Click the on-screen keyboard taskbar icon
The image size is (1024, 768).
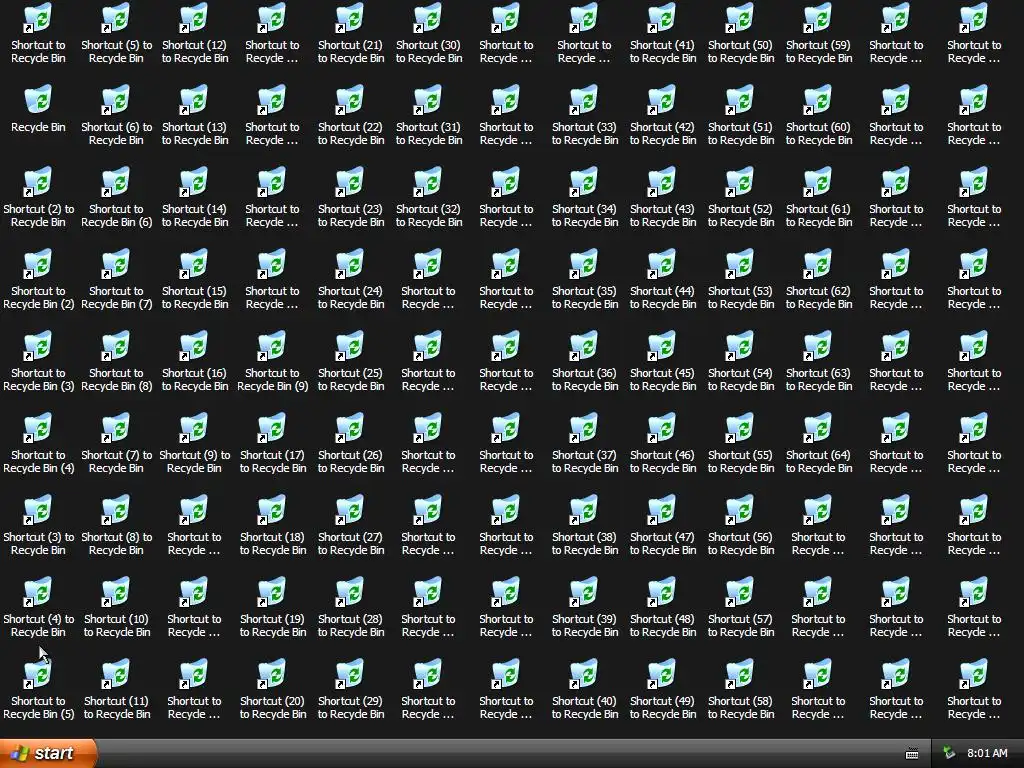pos(912,754)
